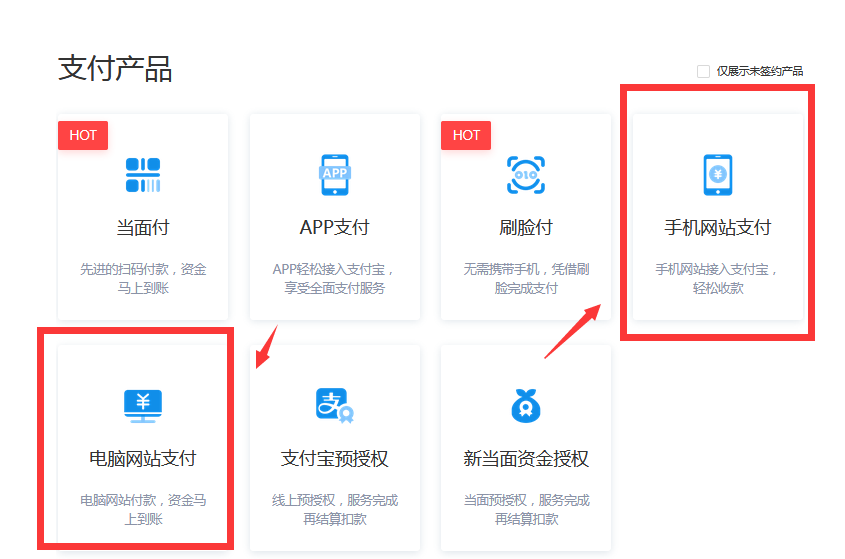Select the 刷脸付 title text

tap(525, 228)
